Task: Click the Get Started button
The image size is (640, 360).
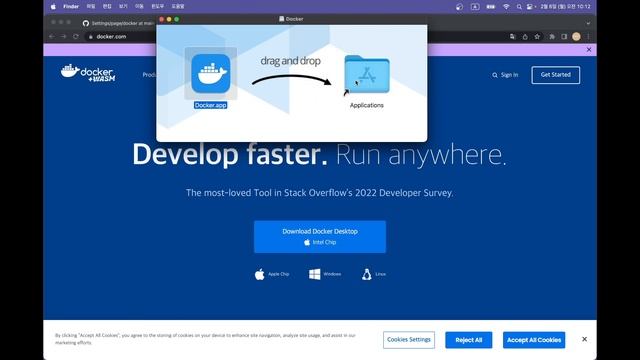Action: click(x=556, y=75)
